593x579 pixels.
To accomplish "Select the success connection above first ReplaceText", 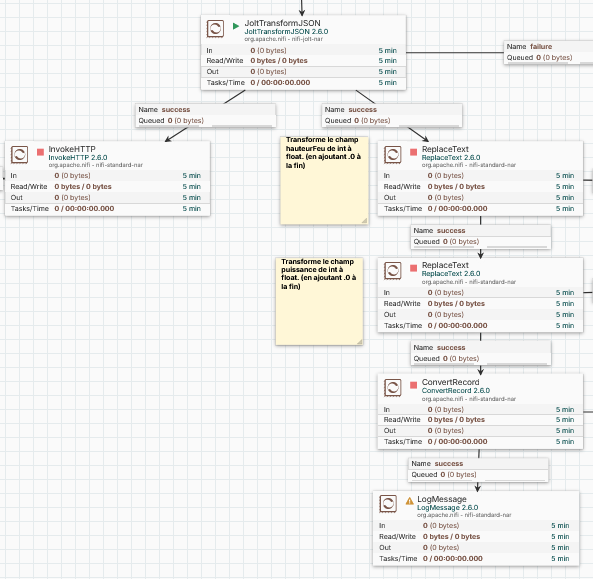I will coord(392,115).
